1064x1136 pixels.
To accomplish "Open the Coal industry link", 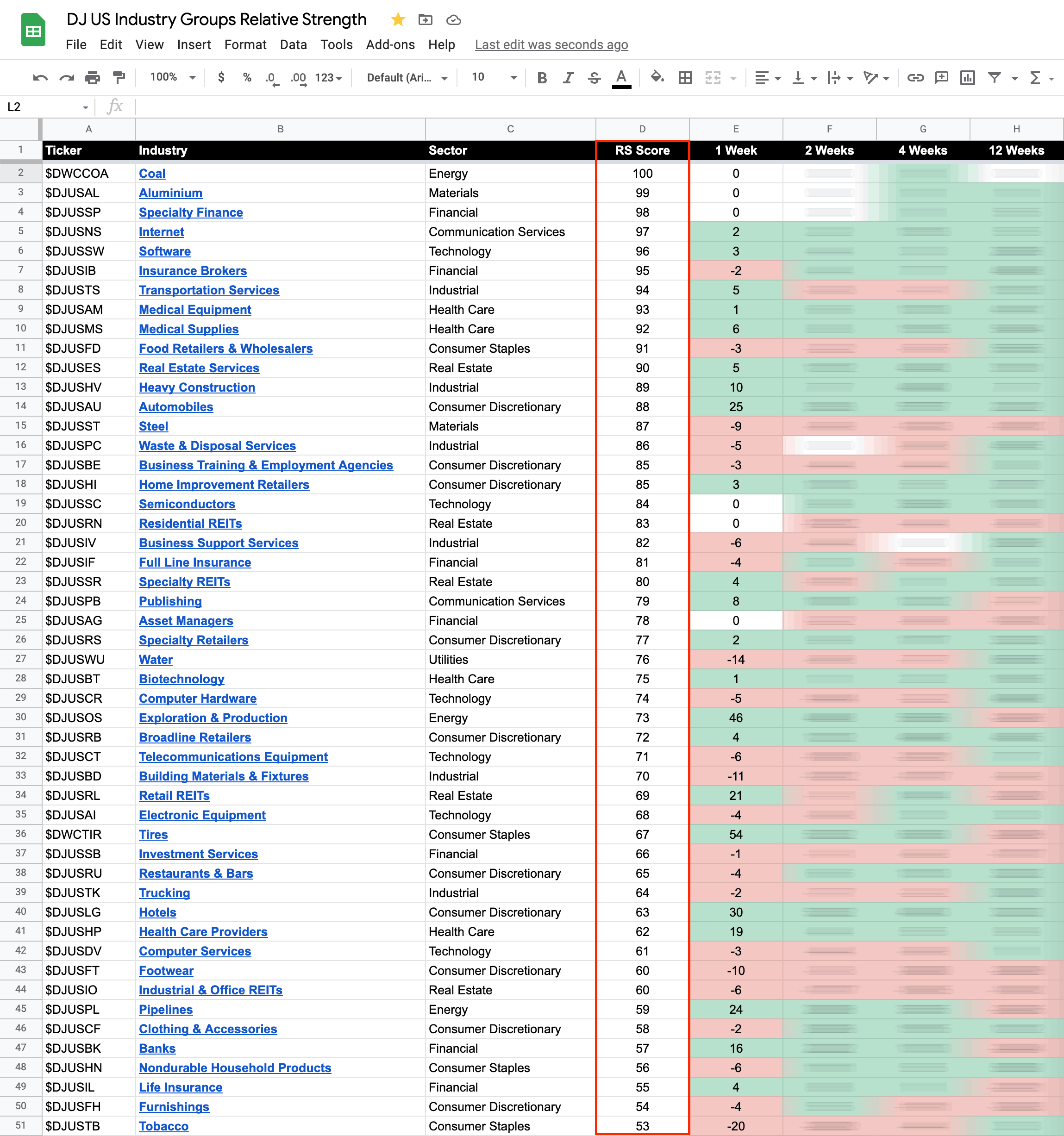I will tap(152, 173).
